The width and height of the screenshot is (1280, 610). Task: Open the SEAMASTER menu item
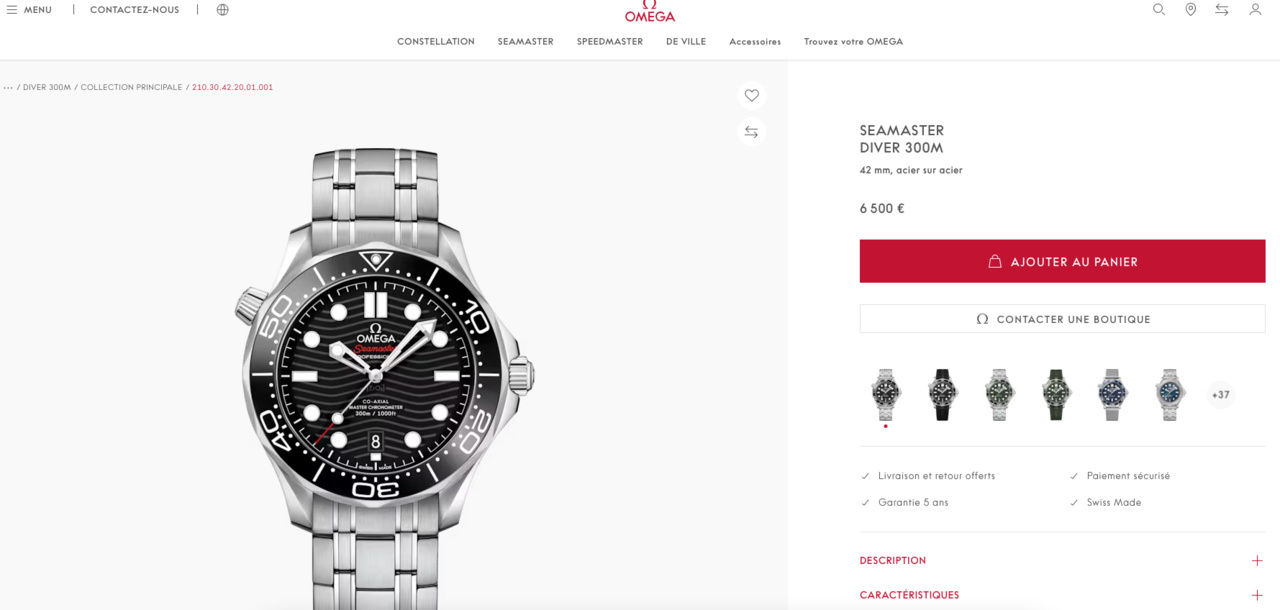pyautogui.click(x=525, y=42)
